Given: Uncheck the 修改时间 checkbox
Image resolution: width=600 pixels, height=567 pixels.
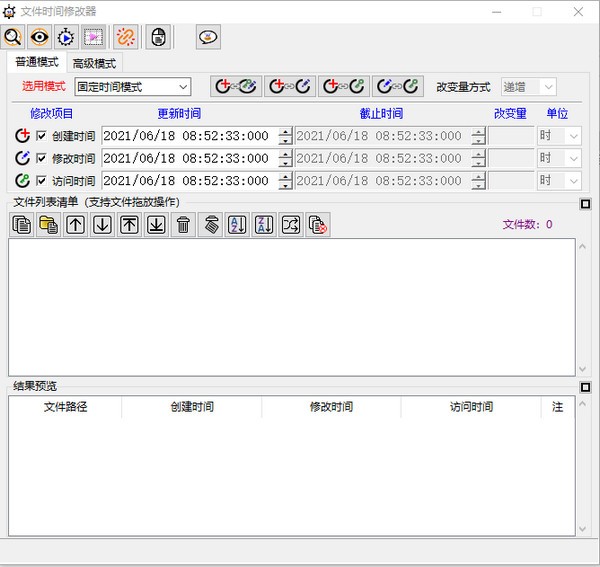Looking at the screenshot, I should (x=41, y=158).
